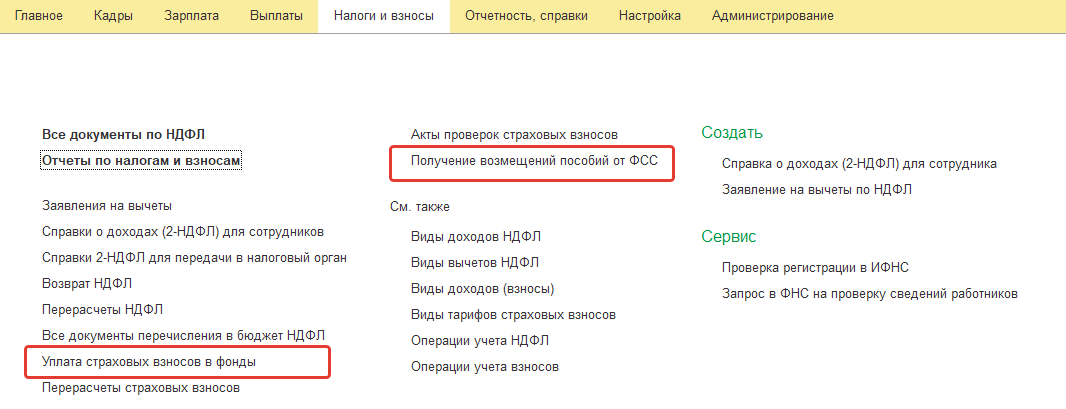Click the См. также heading
The height and width of the screenshot is (409, 1066).
point(419,207)
